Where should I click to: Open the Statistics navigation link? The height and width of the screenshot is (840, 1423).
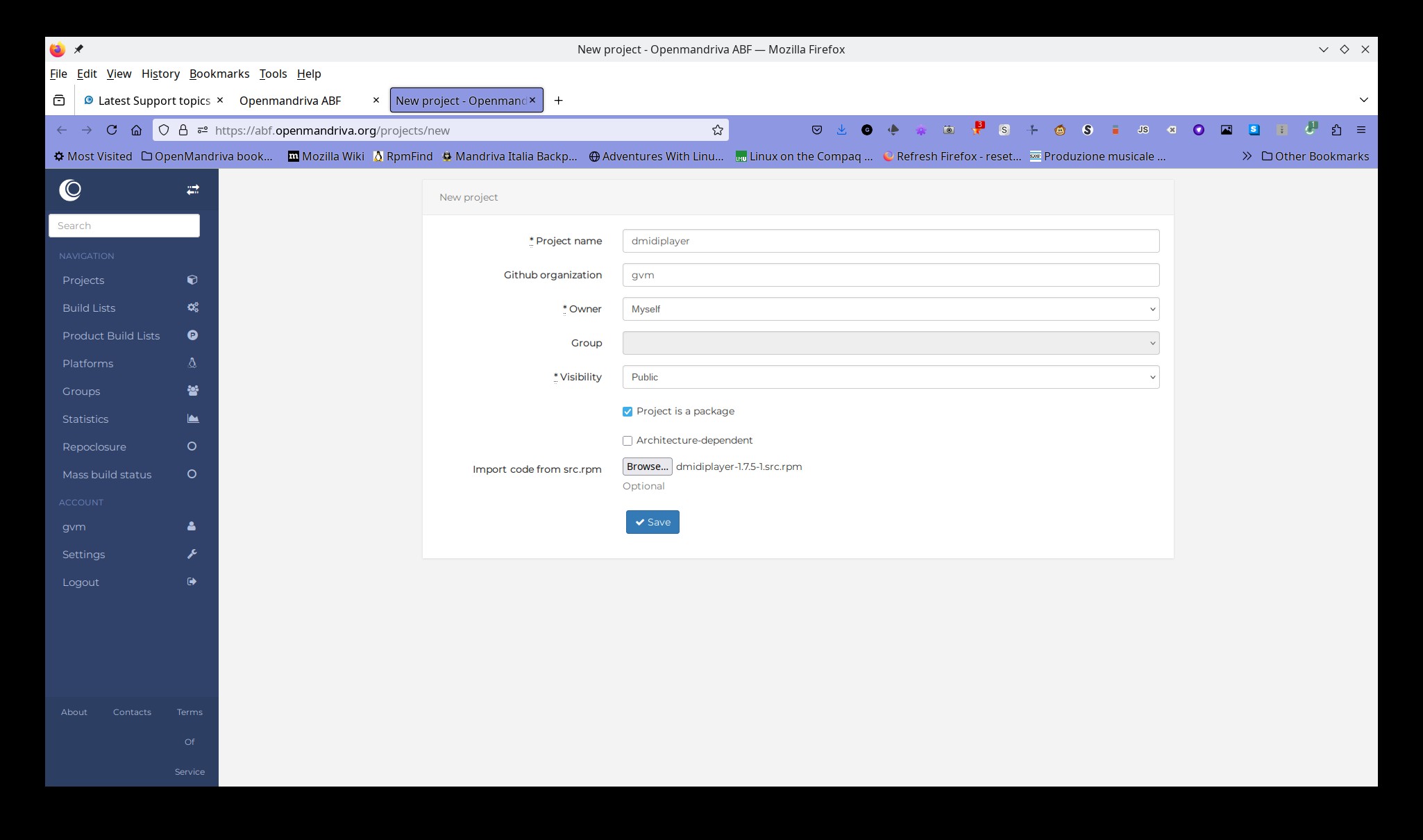pyautogui.click(x=85, y=419)
